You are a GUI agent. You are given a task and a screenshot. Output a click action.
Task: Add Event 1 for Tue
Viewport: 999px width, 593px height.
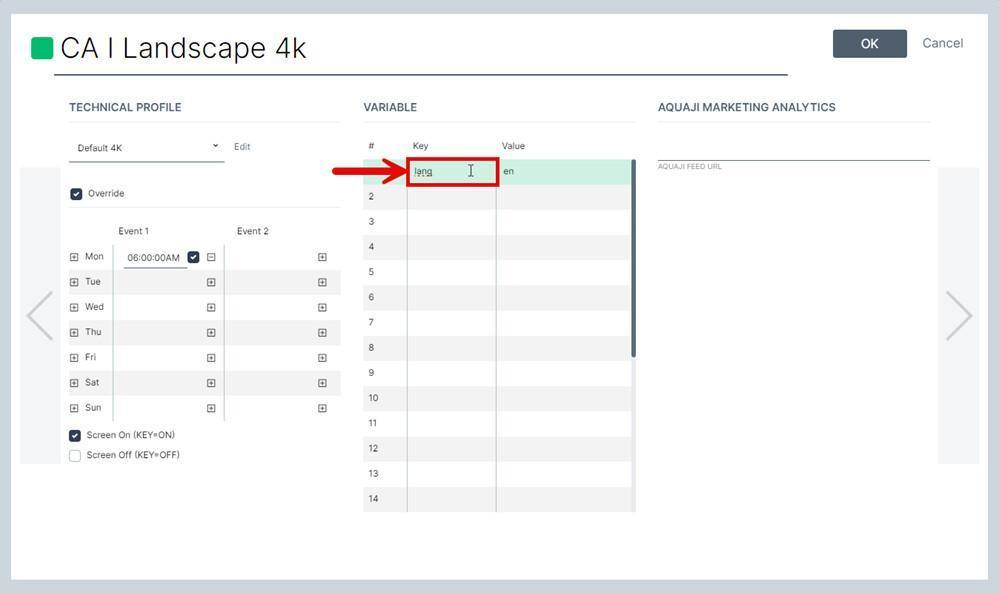211,282
